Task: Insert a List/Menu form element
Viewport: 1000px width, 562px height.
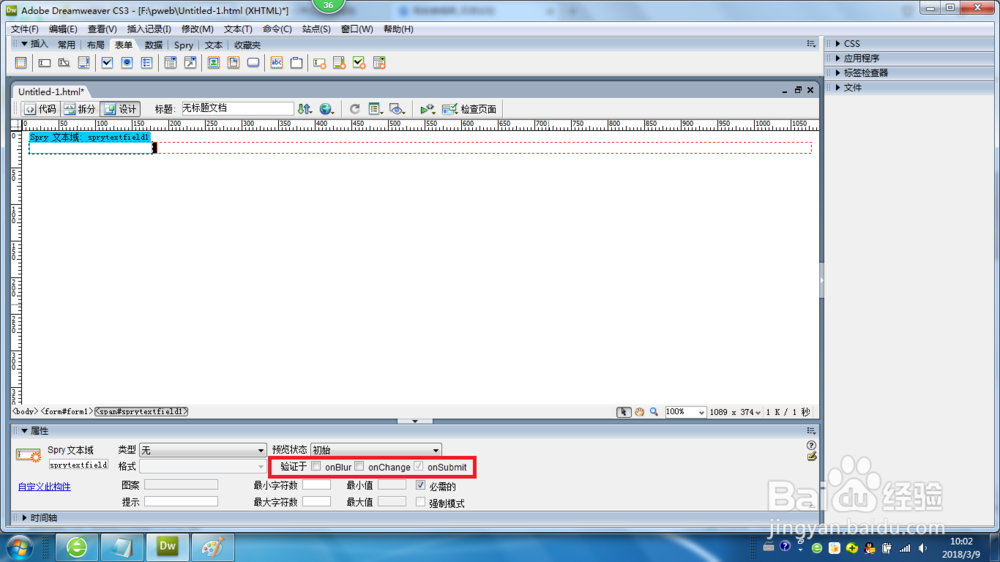Action: point(170,63)
